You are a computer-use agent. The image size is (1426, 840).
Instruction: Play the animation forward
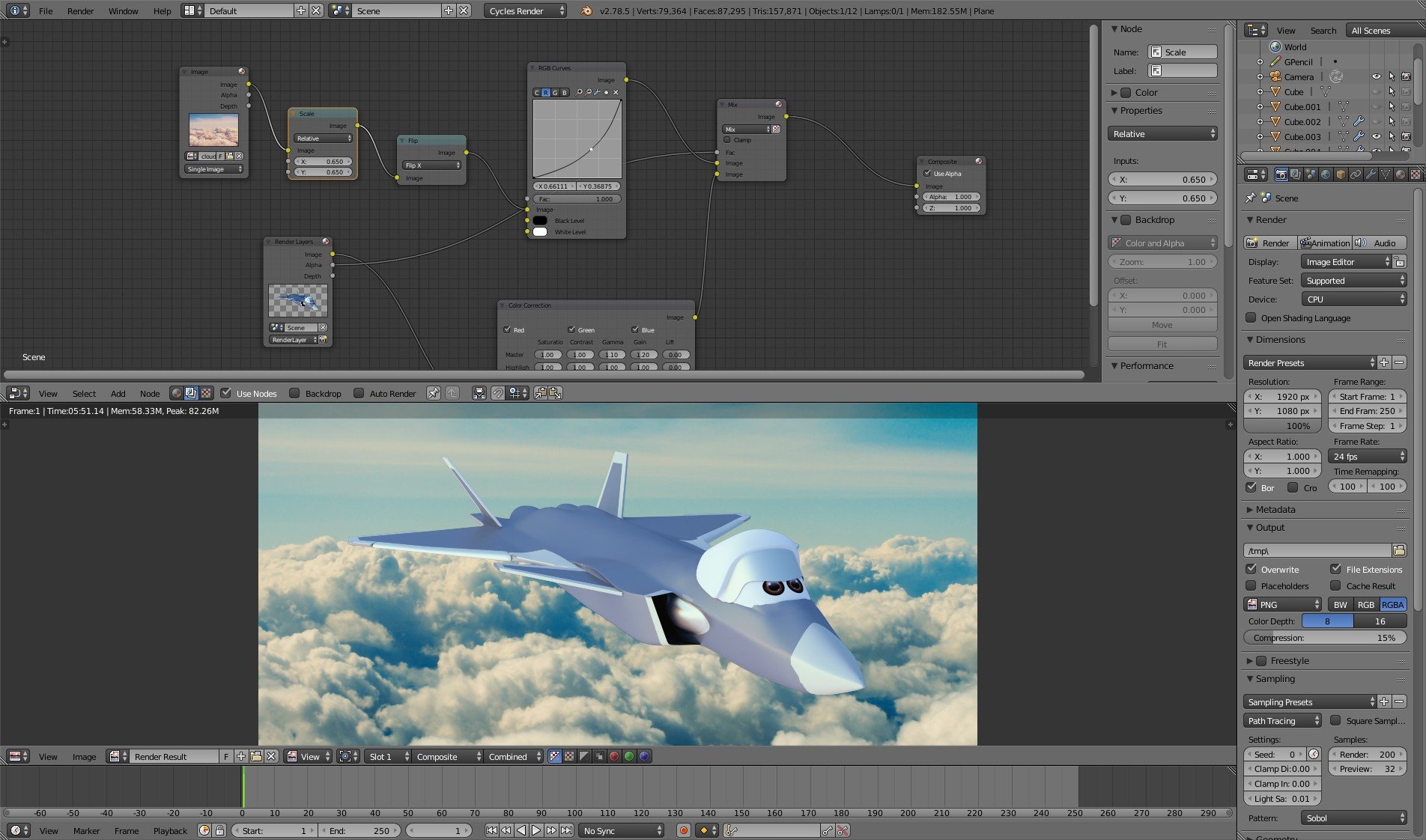point(536,830)
